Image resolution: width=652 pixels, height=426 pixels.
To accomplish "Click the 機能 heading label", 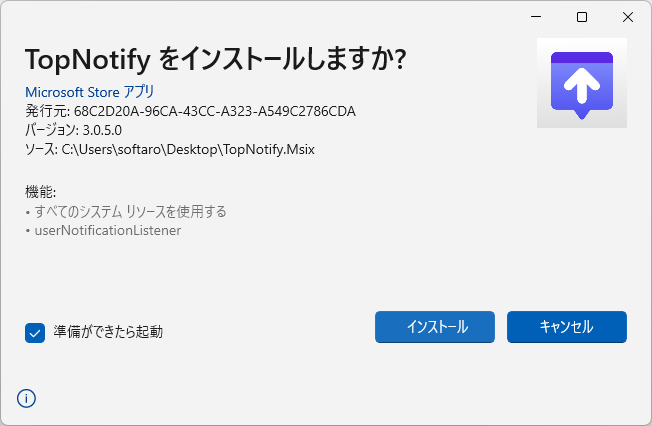I will click(40, 192).
